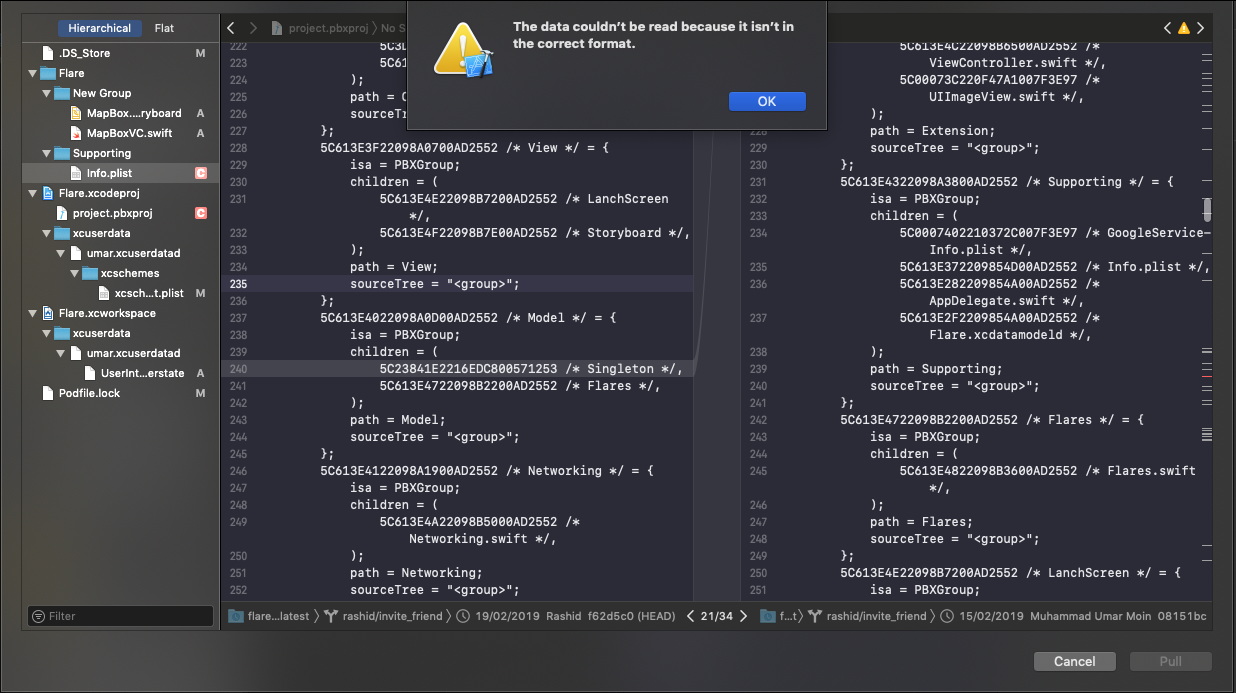
Task: Switch to Hierarchical file view
Action: (99, 28)
